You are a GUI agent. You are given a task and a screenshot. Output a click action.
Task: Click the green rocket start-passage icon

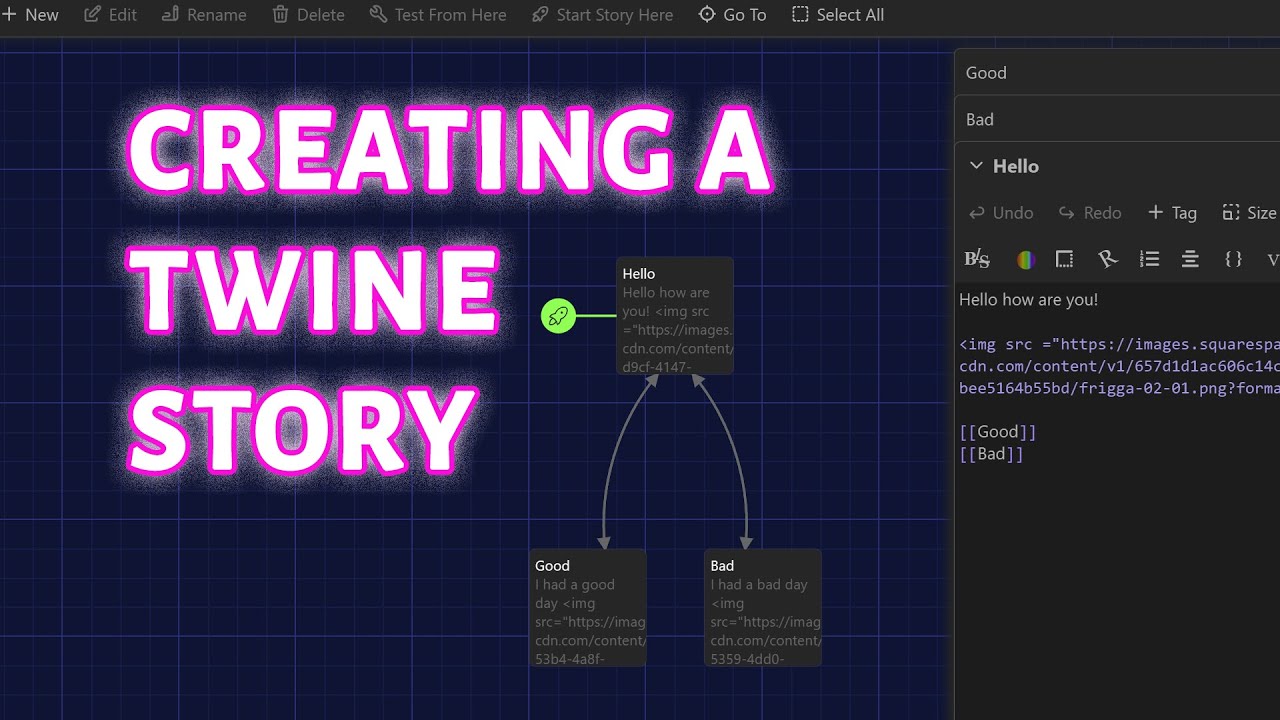[558, 316]
